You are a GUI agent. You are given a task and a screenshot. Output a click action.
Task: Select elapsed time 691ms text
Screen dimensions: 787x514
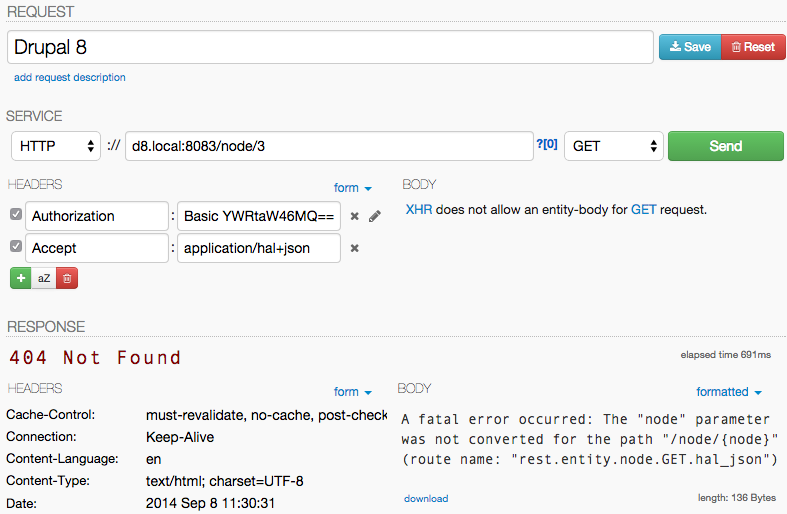click(x=725, y=355)
